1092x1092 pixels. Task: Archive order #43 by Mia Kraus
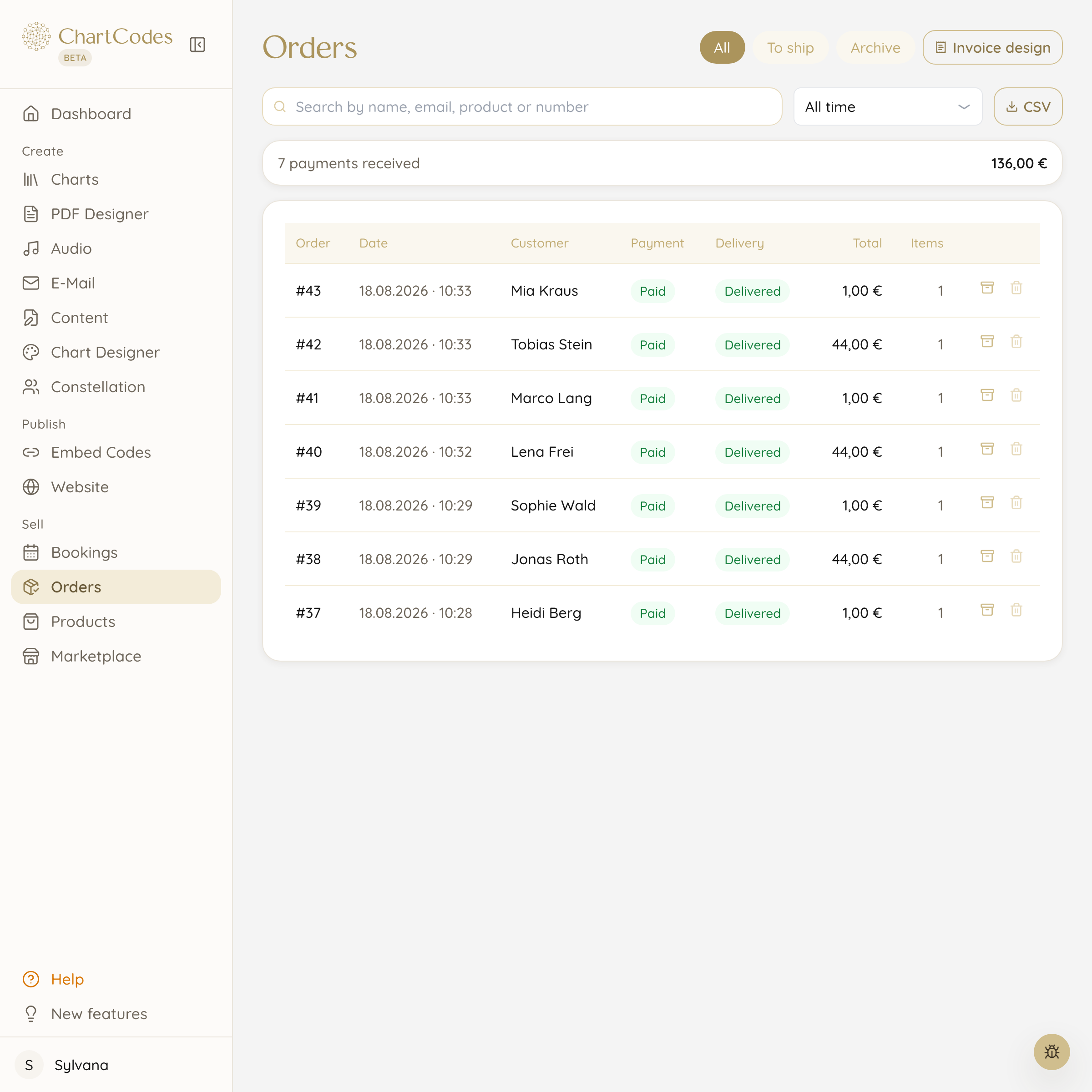[987, 288]
